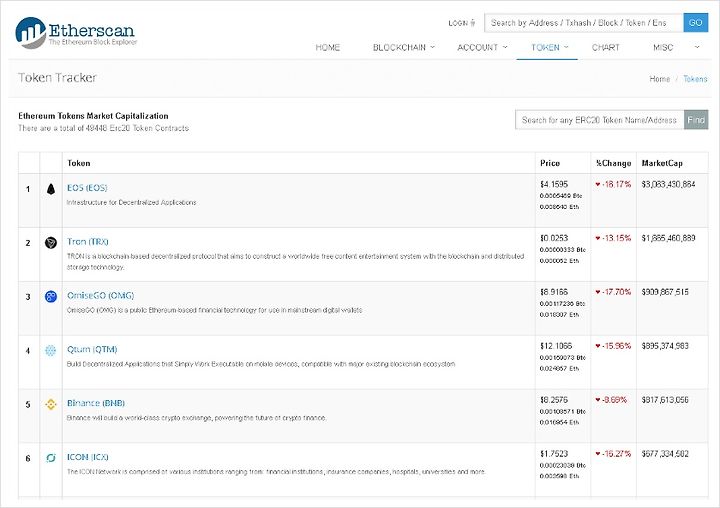
Task: Click the Binance market cap value
Action: point(665,400)
